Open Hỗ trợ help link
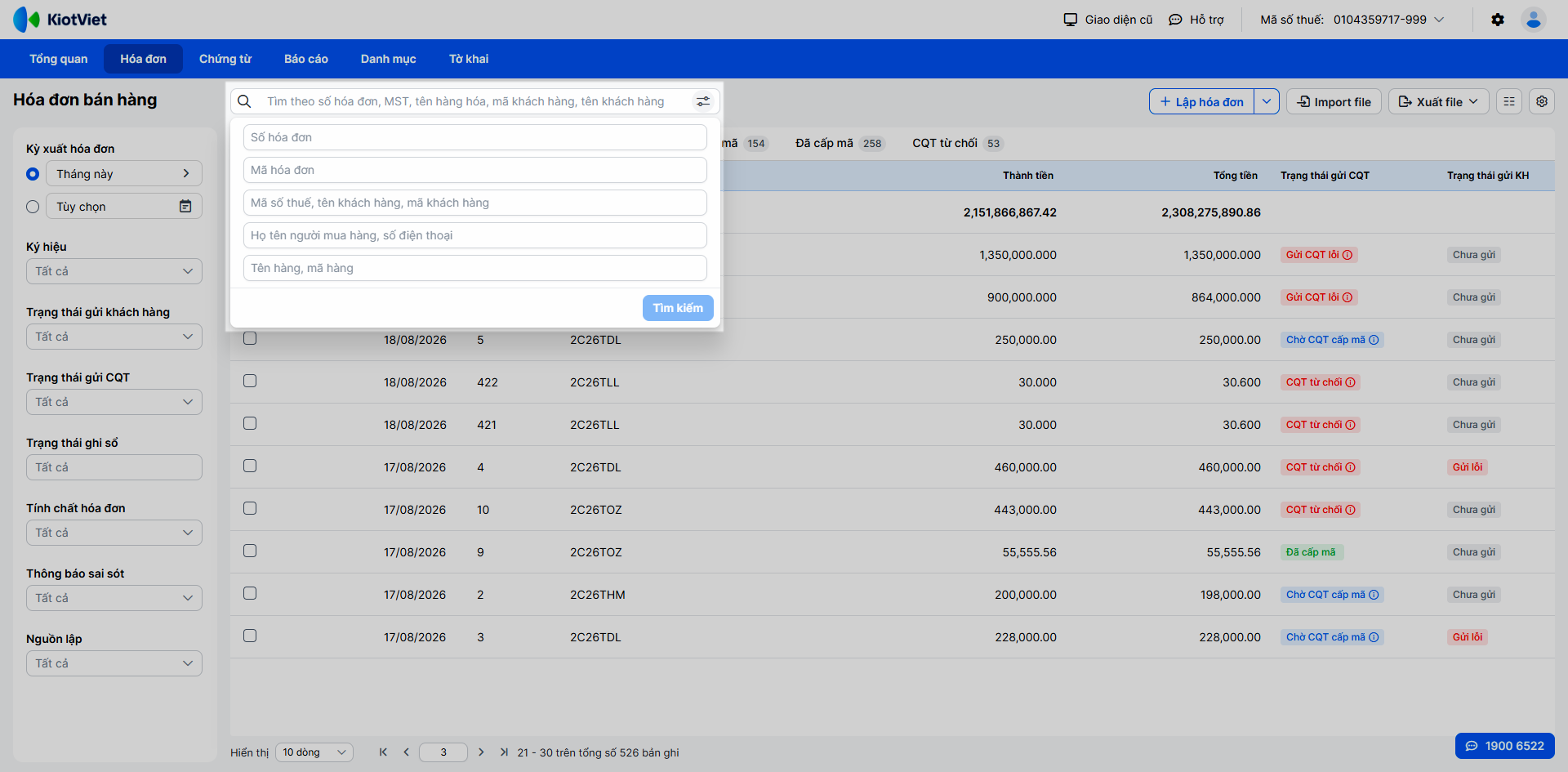Image resolution: width=1568 pixels, height=772 pixels. tap(1196, 20)
